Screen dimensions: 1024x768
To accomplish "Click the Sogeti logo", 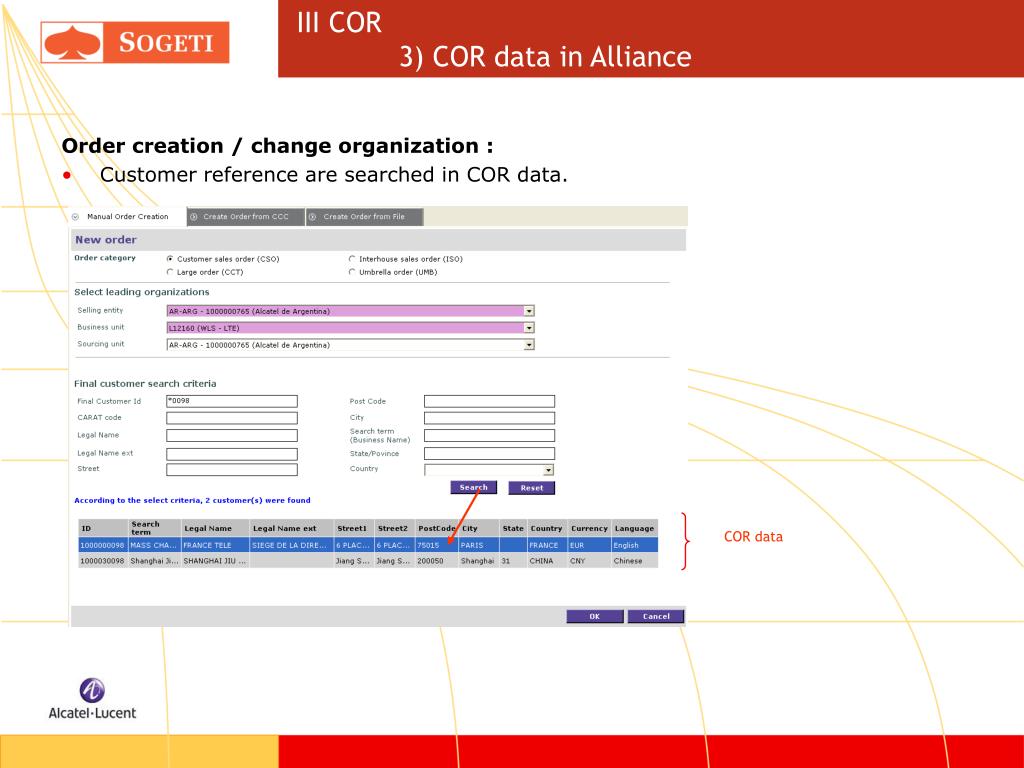I will tap(135, 42).
